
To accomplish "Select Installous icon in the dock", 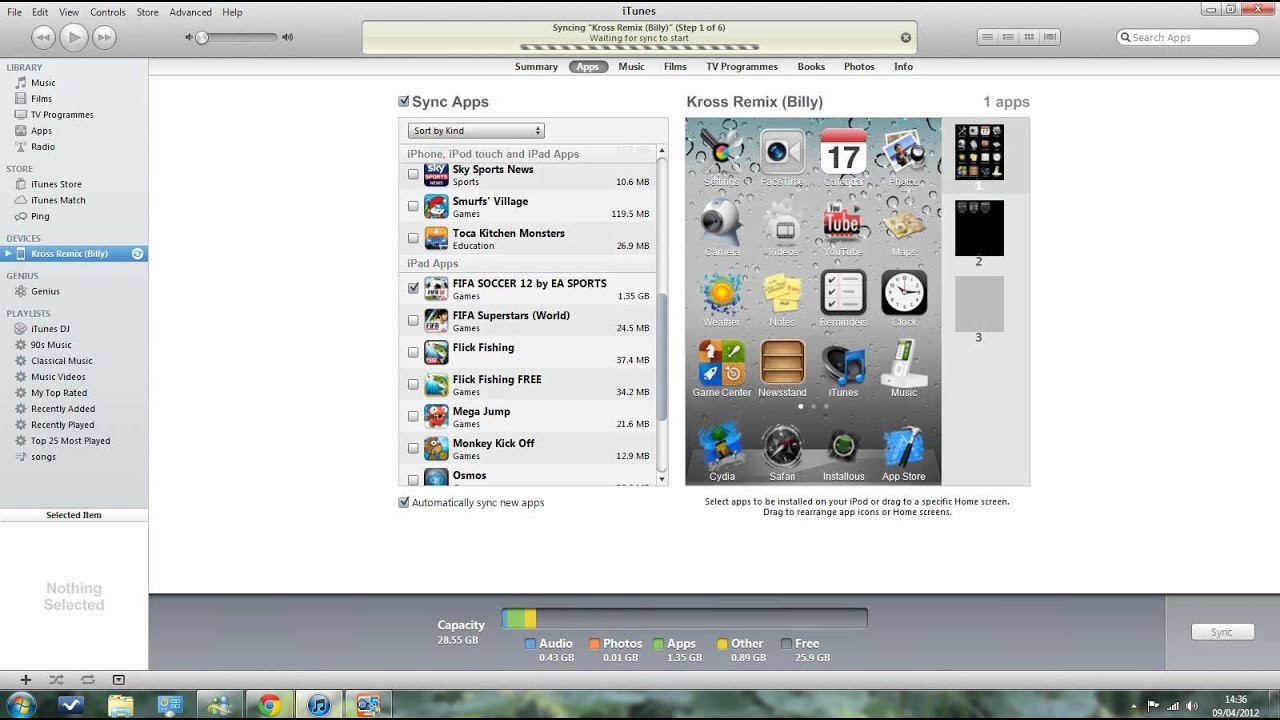I will tap(843, 452).
